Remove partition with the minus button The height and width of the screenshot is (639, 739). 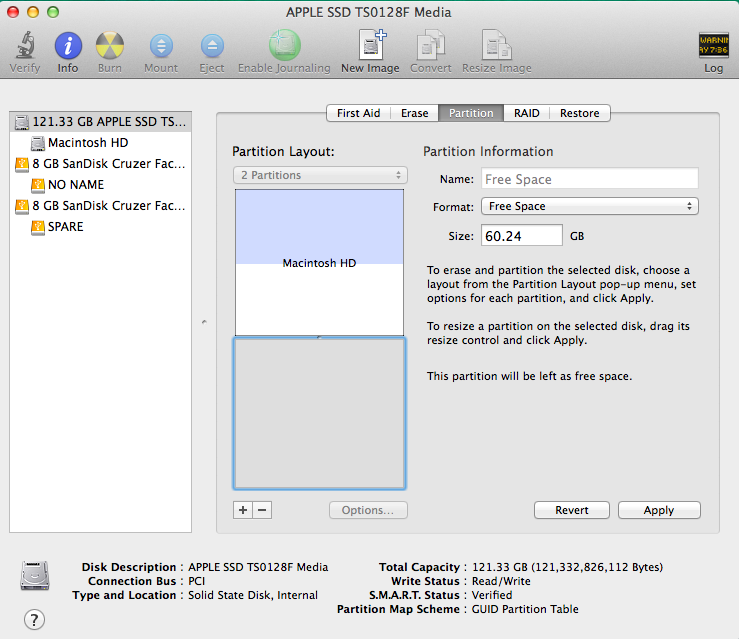[263, 510]
